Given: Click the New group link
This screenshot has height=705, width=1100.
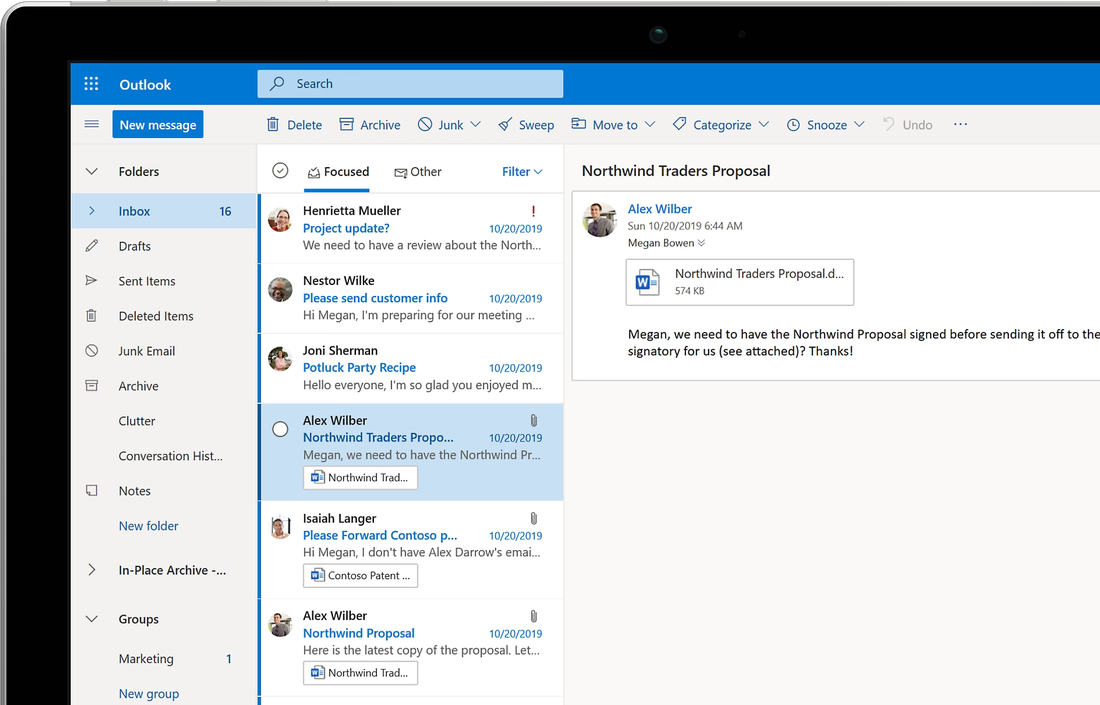Looking at the screenshot, I should tap(149, 693).
